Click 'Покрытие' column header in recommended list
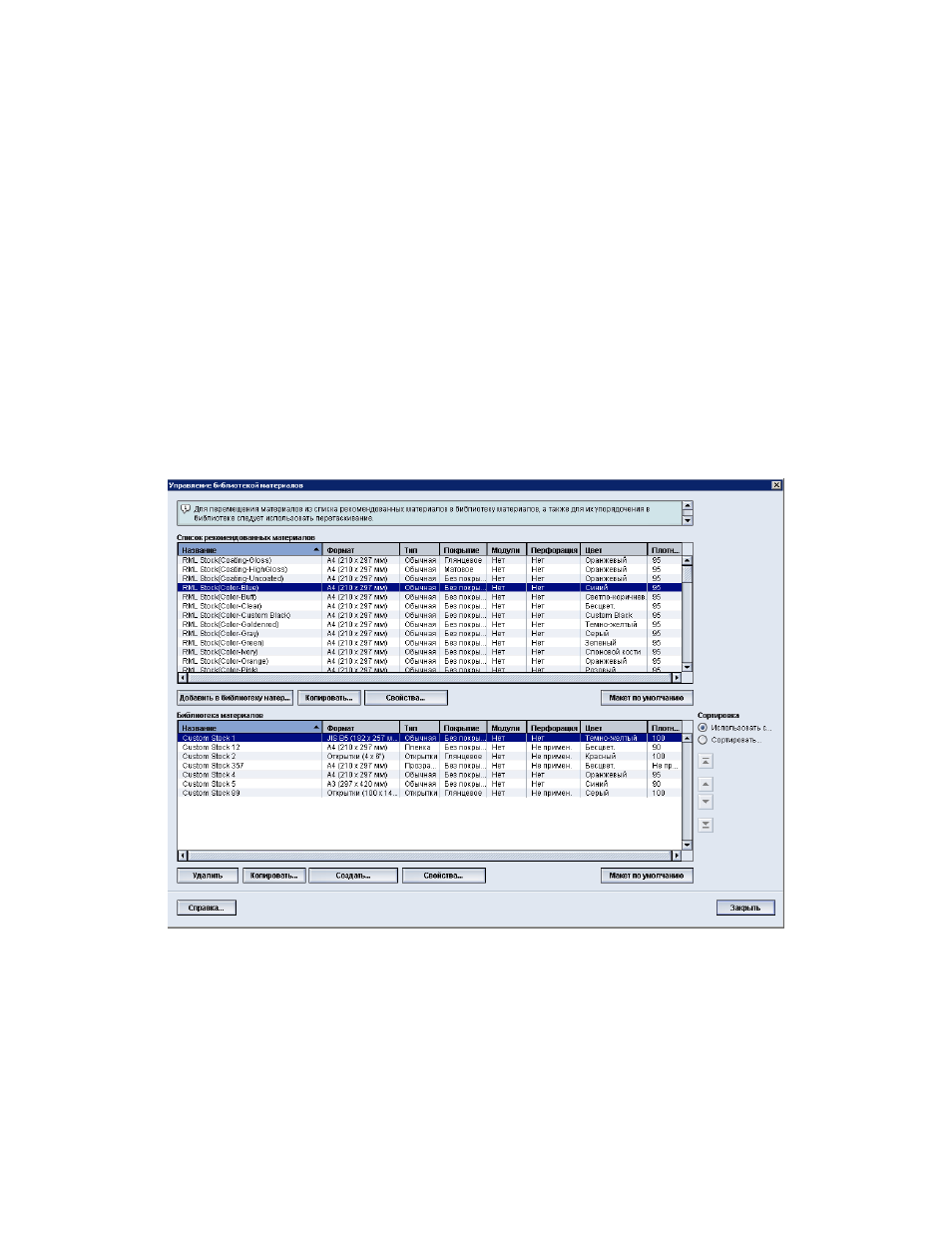This screenshot has height=1233, width=952. 464,550
